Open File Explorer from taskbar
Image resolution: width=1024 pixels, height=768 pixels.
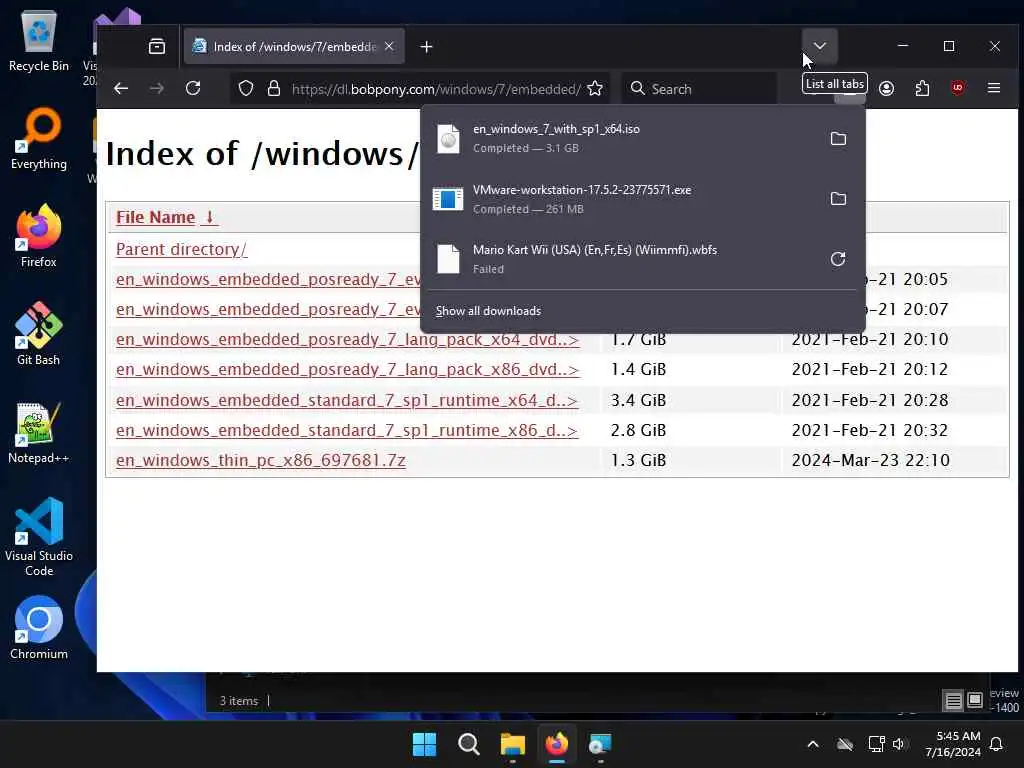[513, 744]
